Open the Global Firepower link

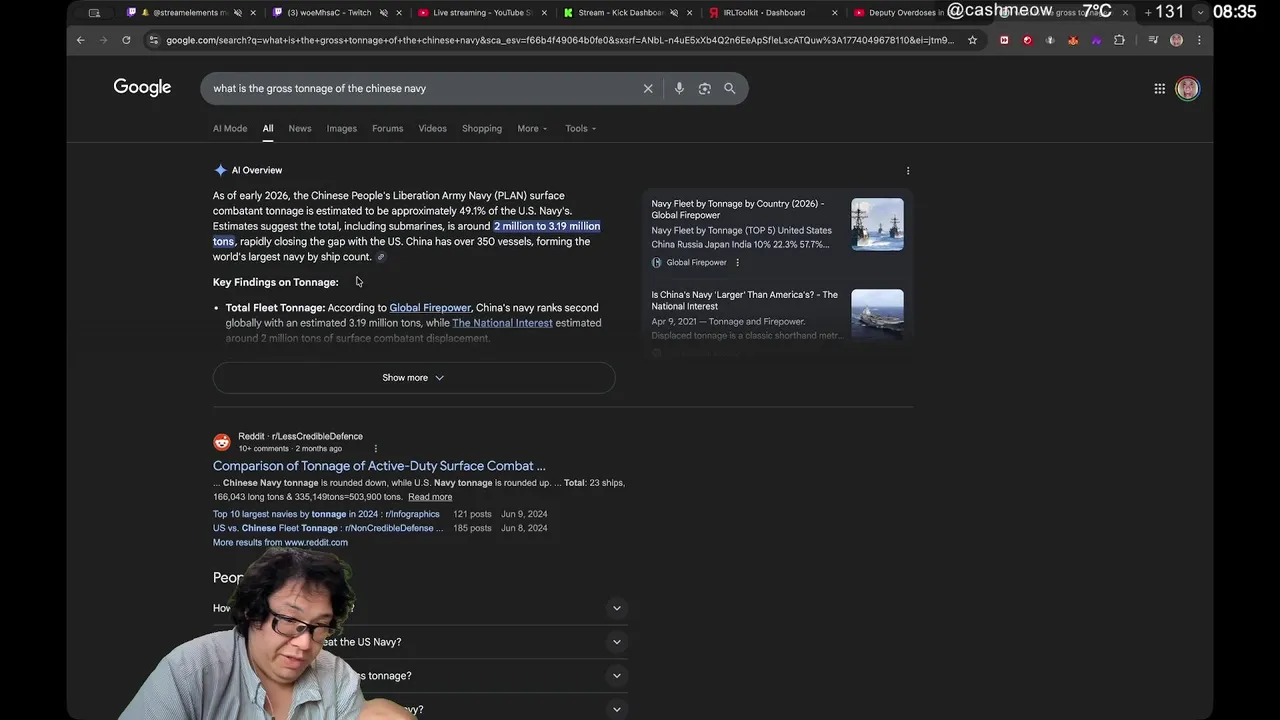coord(430,308)
